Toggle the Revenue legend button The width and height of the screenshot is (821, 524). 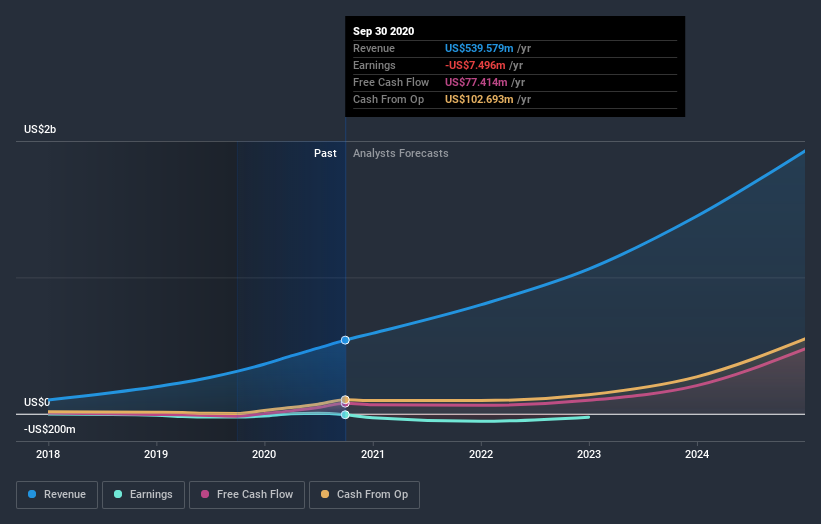click(57, 495)
